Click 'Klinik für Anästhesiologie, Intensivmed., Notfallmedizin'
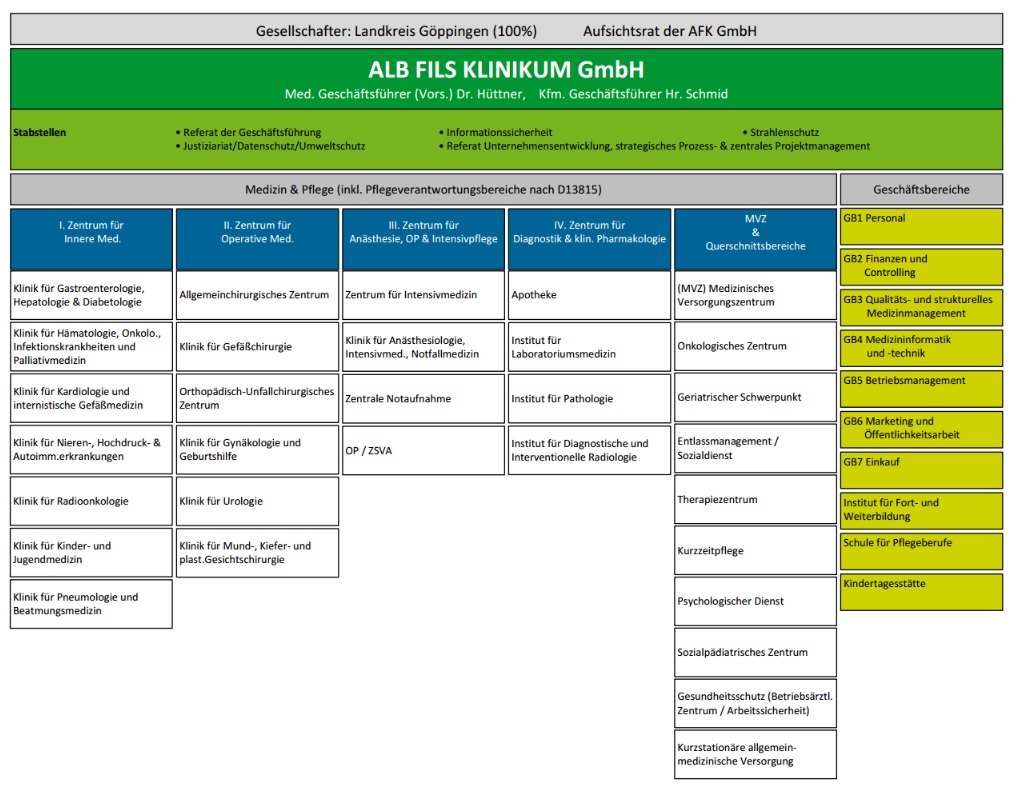This screenshot has width=1018, height=792. tap(423, 347)
